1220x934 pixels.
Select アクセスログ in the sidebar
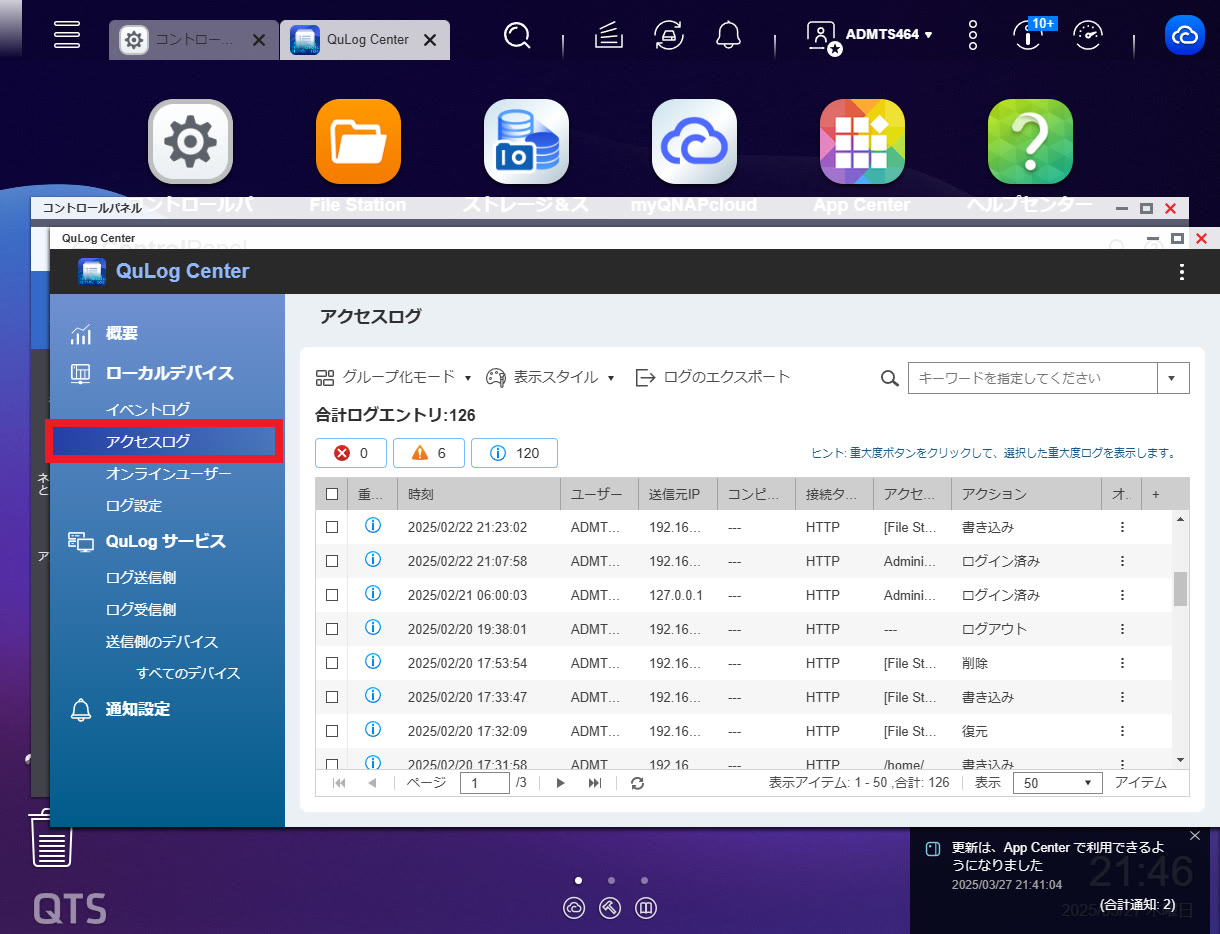tap(165, 442)
